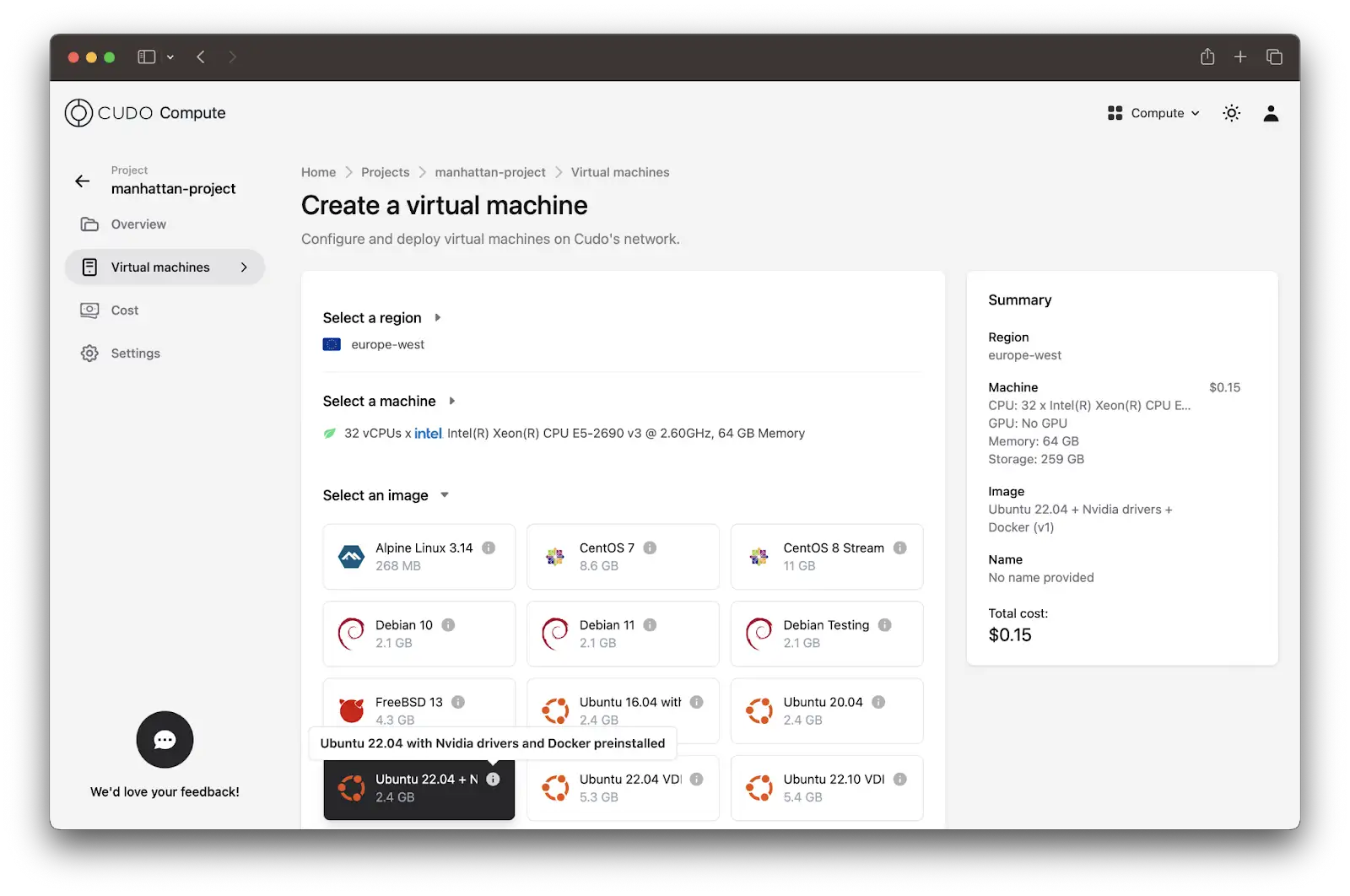Select the CentOS 8 Stream image
This screenshot has height=896, width=1350.
tap(827, 557)
